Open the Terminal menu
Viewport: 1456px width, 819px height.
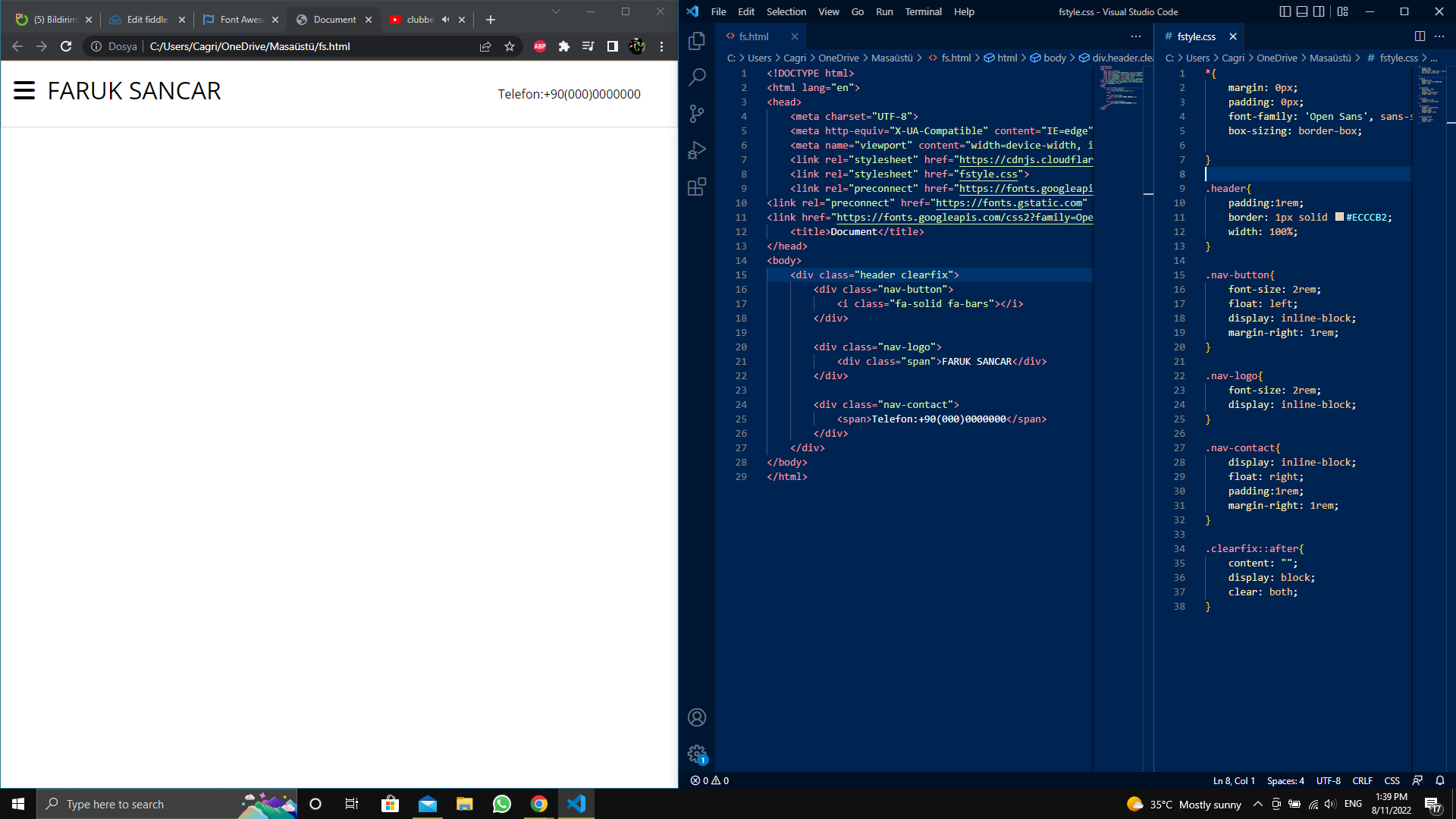922,11
